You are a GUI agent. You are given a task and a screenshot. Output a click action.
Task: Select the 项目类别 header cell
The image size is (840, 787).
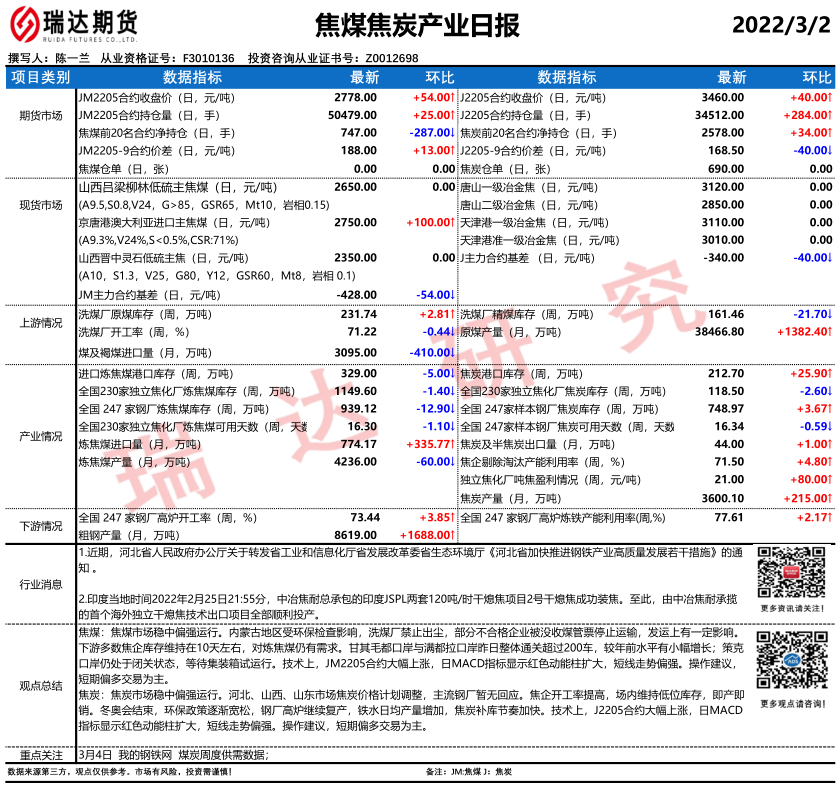(x=40, y=77)
